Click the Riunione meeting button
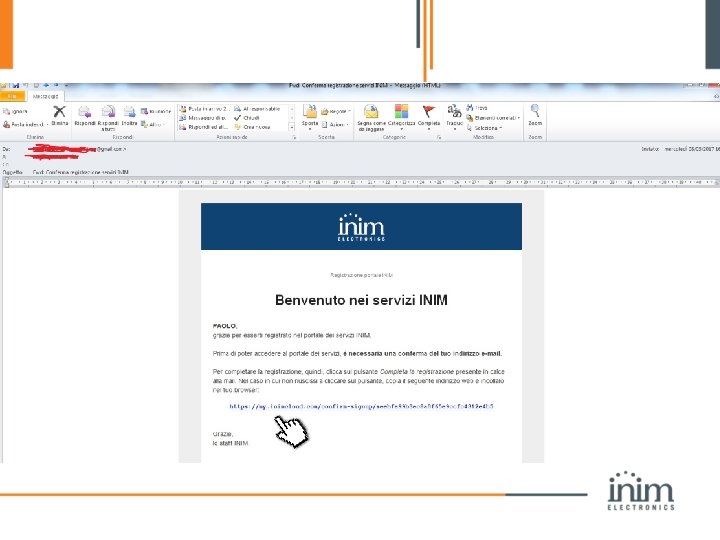 pyautogui.click(x=156, y=111)
